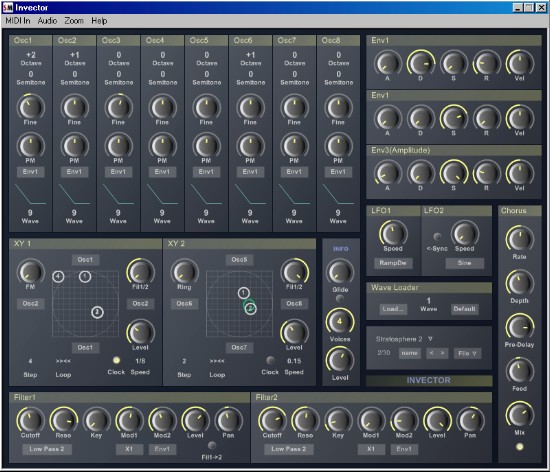Click the SM application icon in title bar
This screenshot has width=550, height=472.
point(8,7)
